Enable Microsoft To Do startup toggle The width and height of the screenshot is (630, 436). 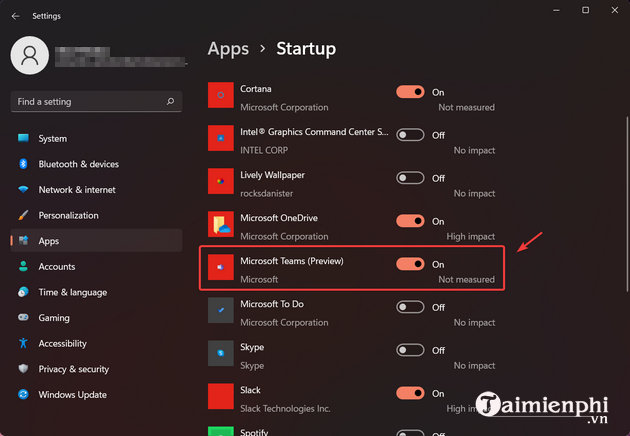(x=410, y=307)
